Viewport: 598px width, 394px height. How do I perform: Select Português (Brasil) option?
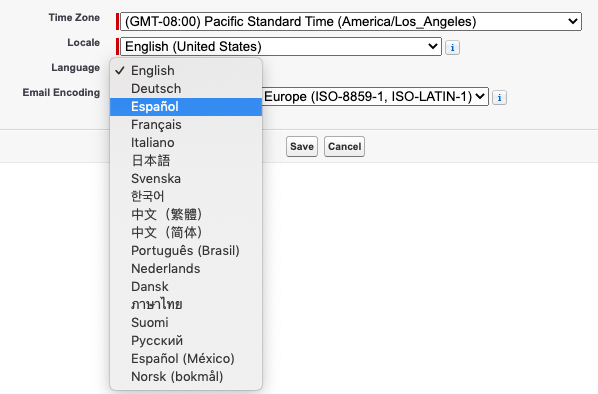point(186,251)
